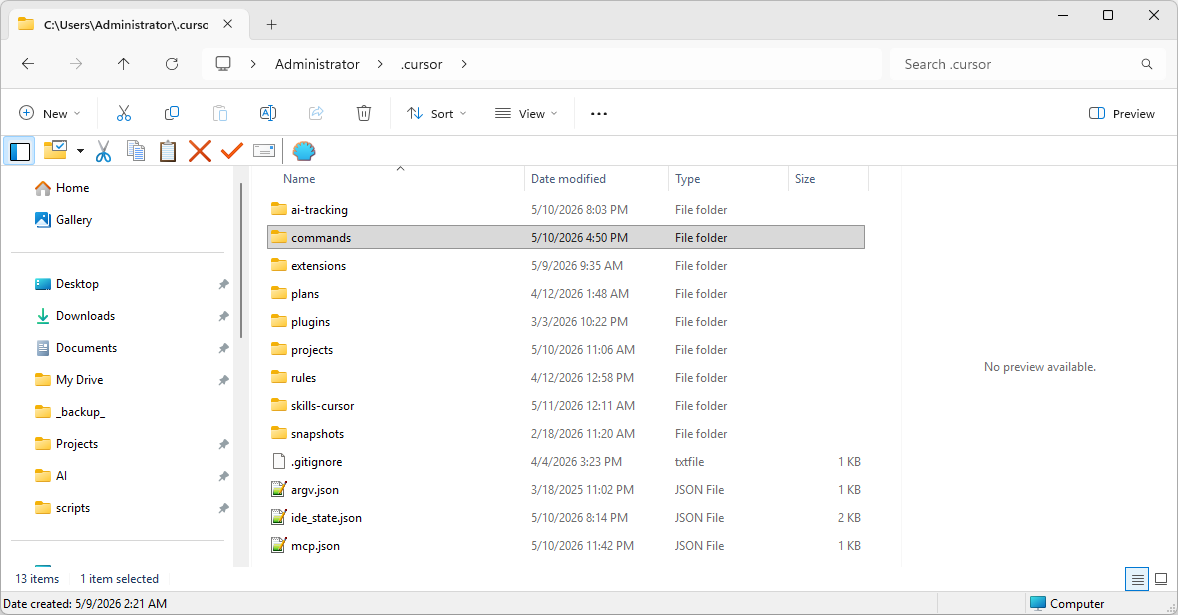
Task: Refresh the current folder view
Action: point(172,64)
